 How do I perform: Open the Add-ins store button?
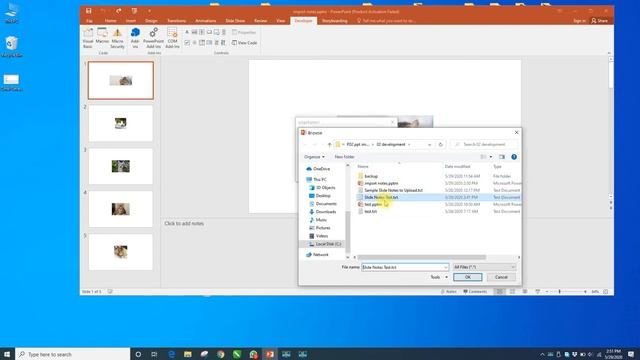click(x=135, y=38)
